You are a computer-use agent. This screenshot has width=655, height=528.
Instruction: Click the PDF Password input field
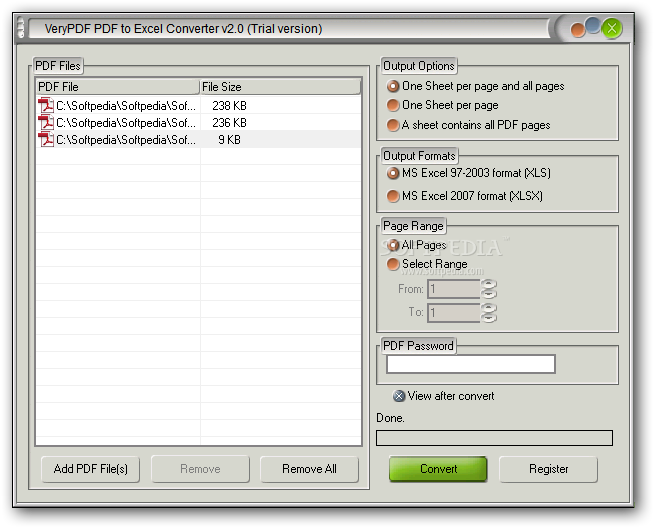471,364
